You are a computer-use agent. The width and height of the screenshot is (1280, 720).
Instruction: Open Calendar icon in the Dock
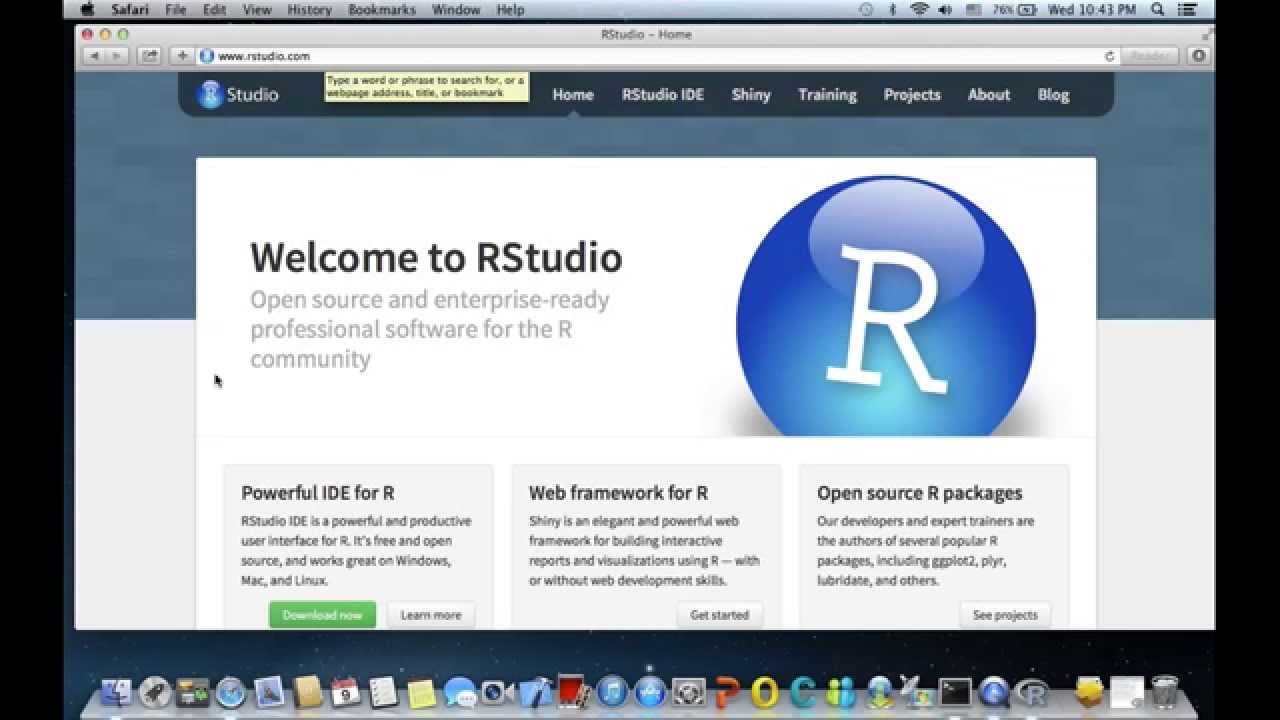pyautogui.click(x=345, y=692)
